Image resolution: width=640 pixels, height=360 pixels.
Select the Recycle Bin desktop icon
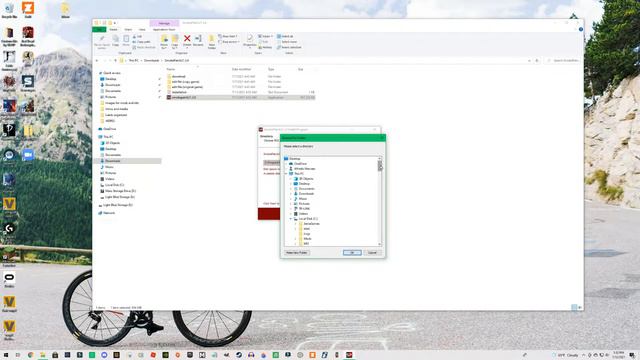9,10
